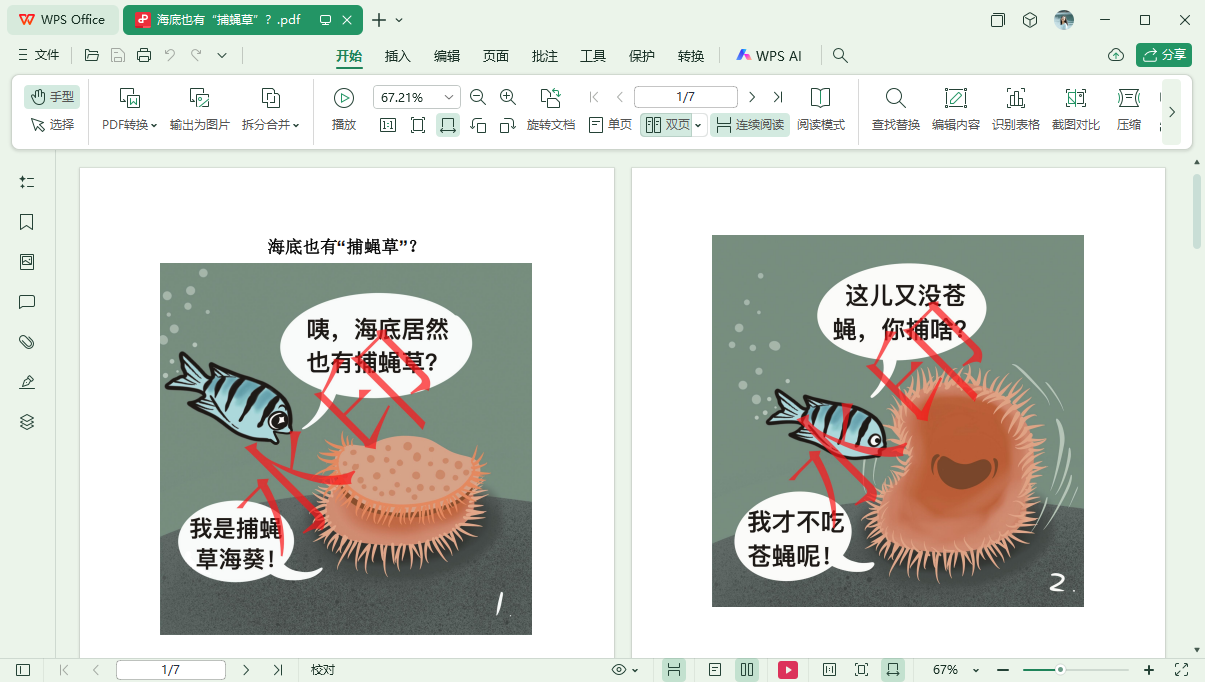
Task: Click the 旋转文档 rotate document icon
Action: point(550,107)
